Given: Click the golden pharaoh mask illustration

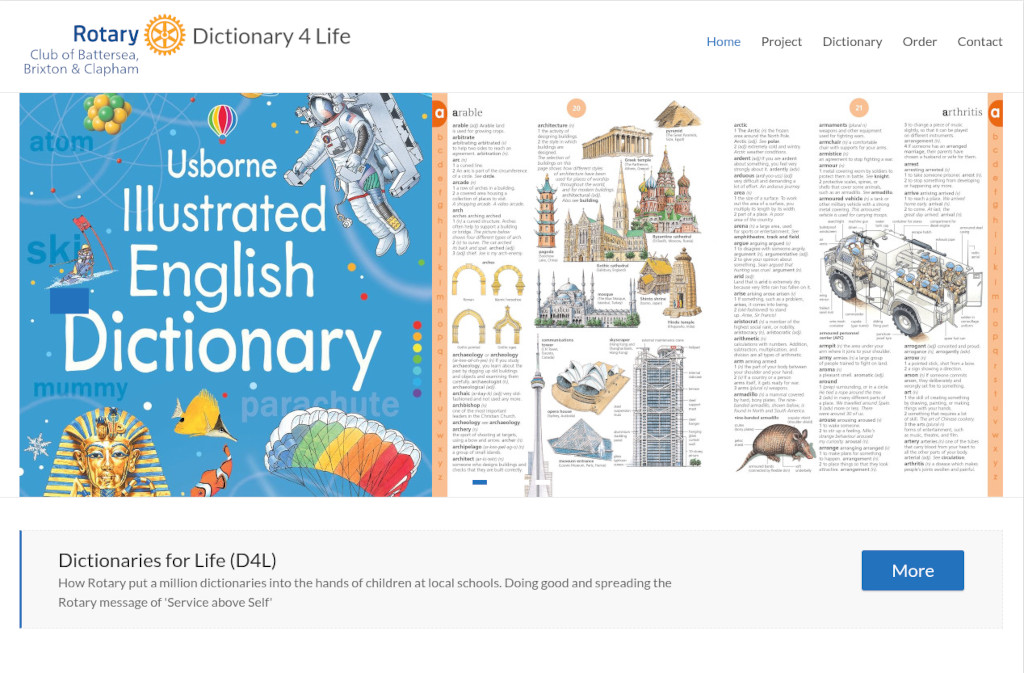Looking at the screenshot, I should 93,452.
